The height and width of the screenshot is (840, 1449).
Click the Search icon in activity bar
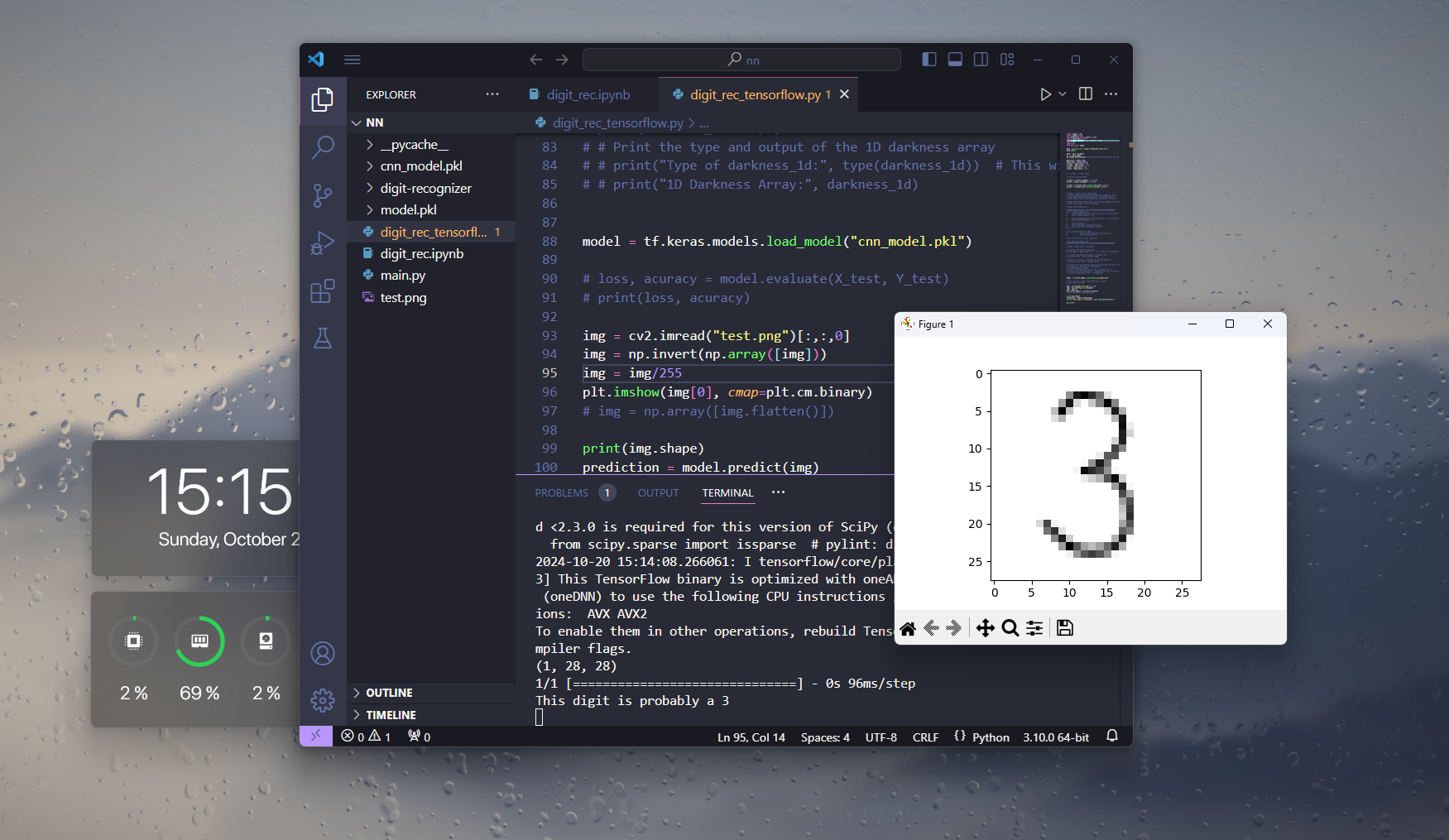[322, 147]
